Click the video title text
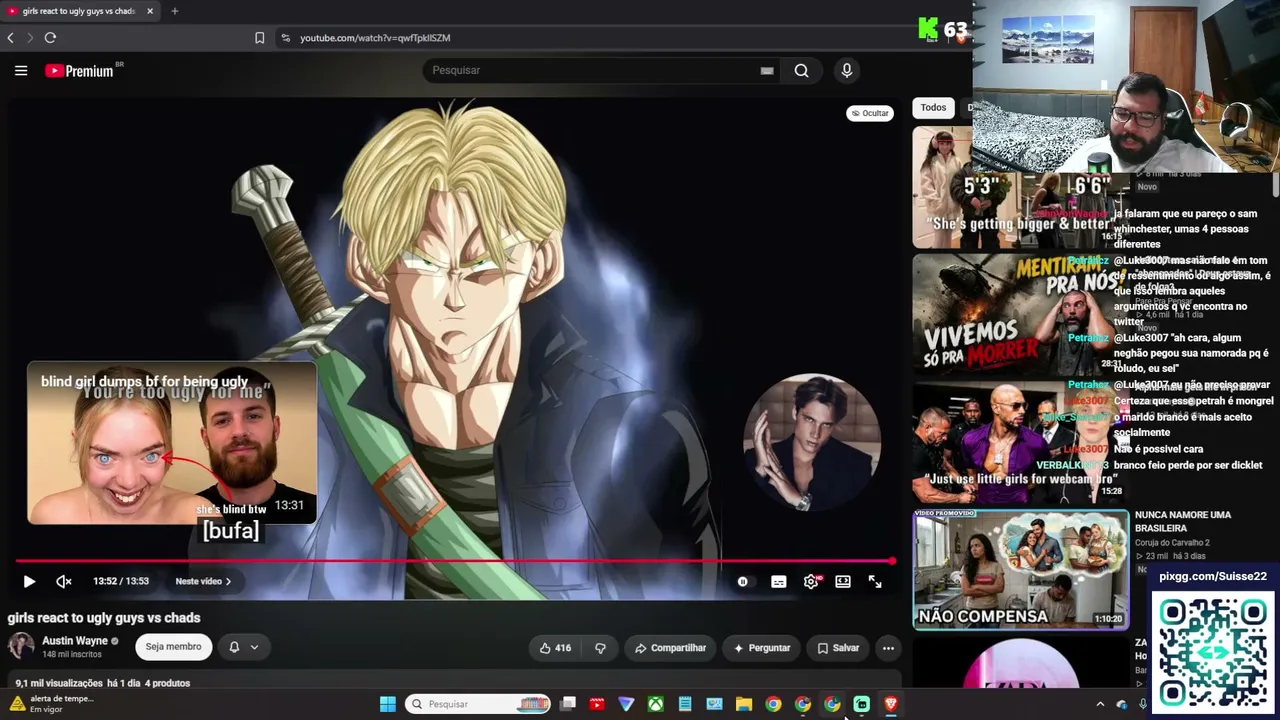This screenshot has height=720, width=1280. 104,618
